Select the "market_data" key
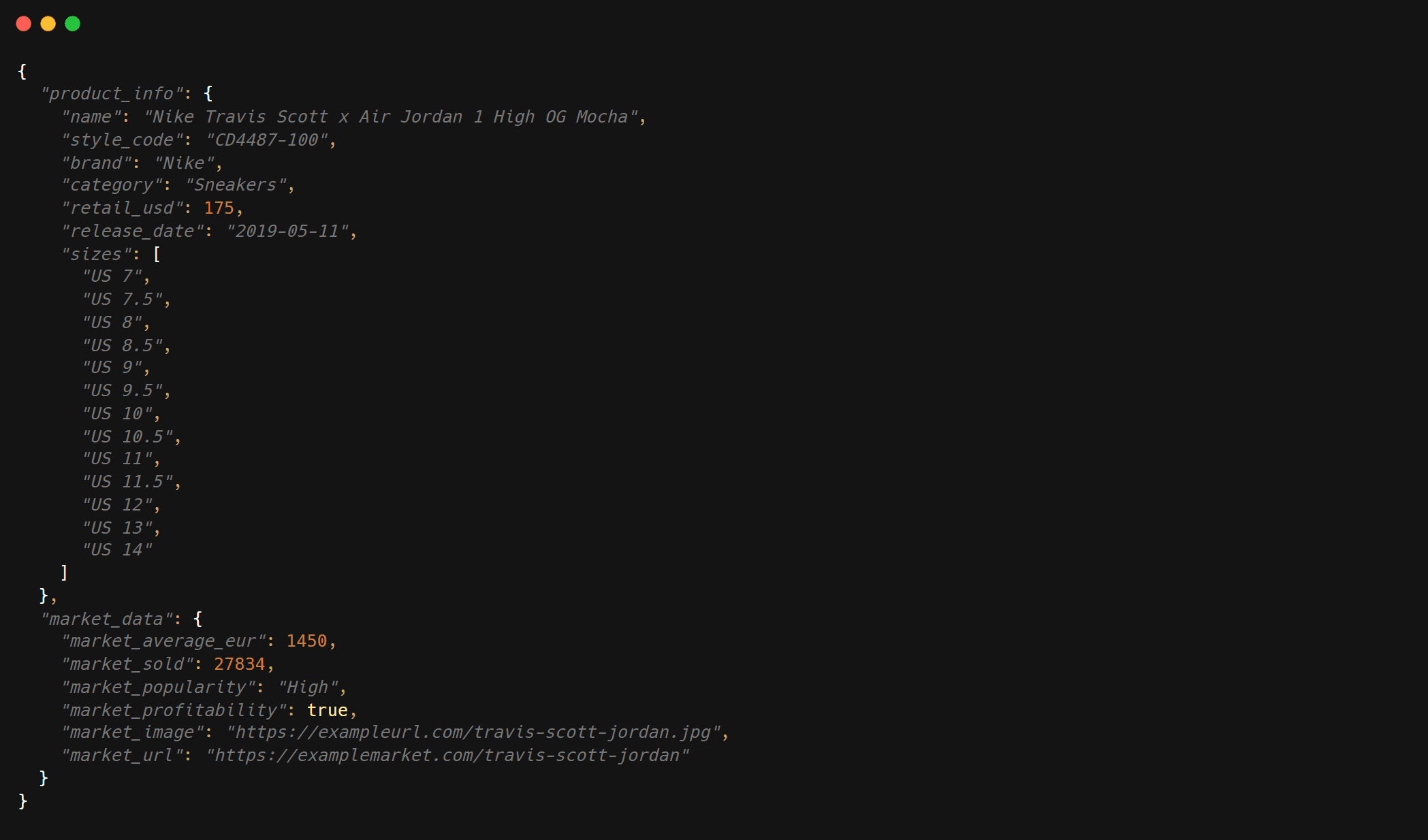1428x840 pixels. tap(109, 618)
